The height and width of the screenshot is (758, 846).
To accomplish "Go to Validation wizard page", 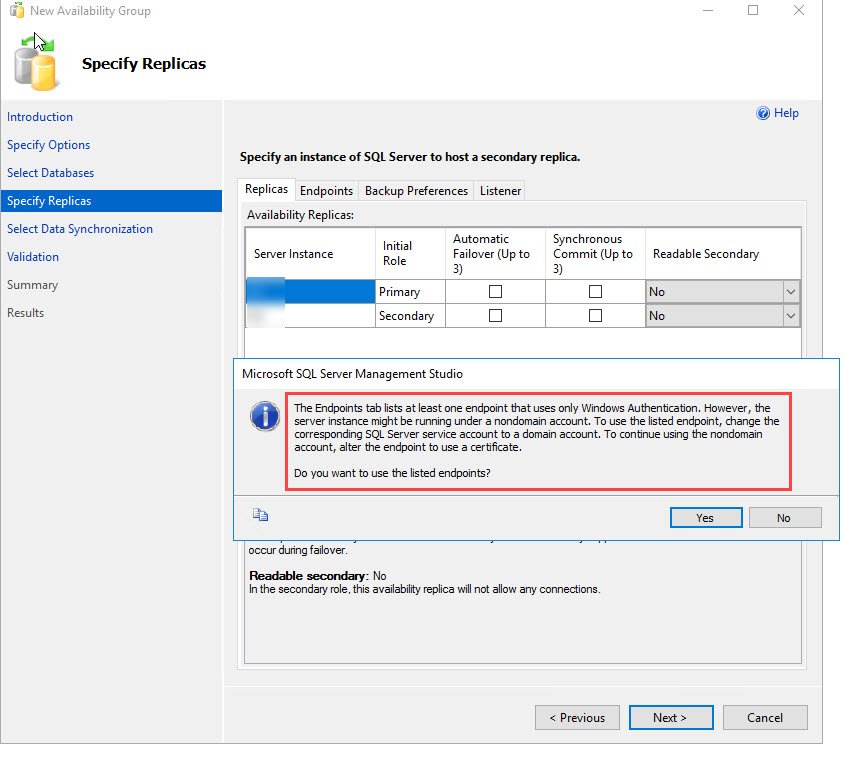I will [x=33, y=257].
